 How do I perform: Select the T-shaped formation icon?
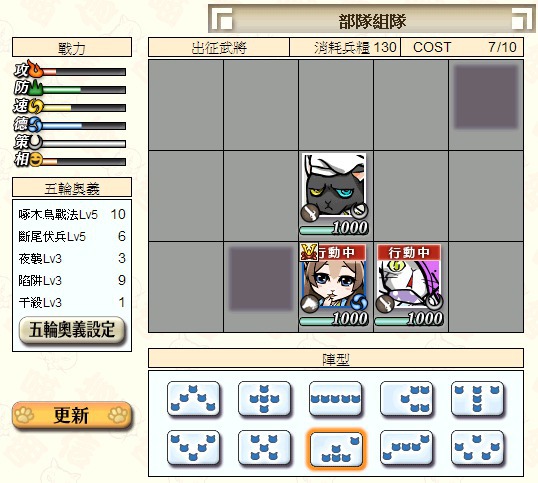477,398
